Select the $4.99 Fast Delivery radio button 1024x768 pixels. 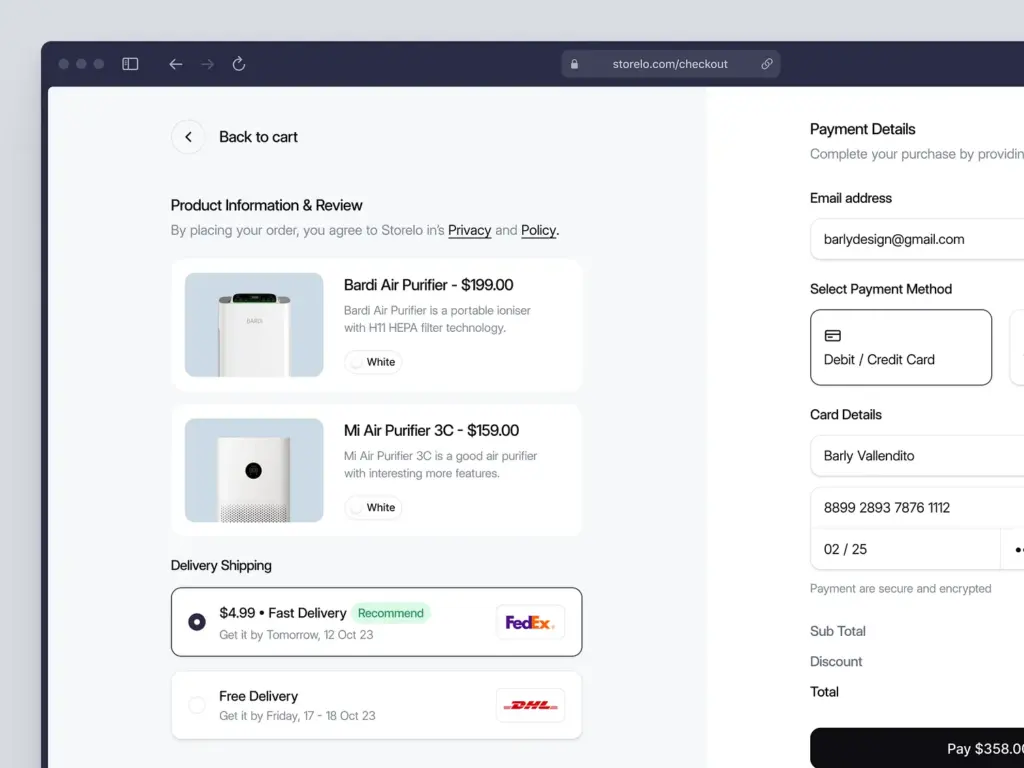[x=197, y=622]
